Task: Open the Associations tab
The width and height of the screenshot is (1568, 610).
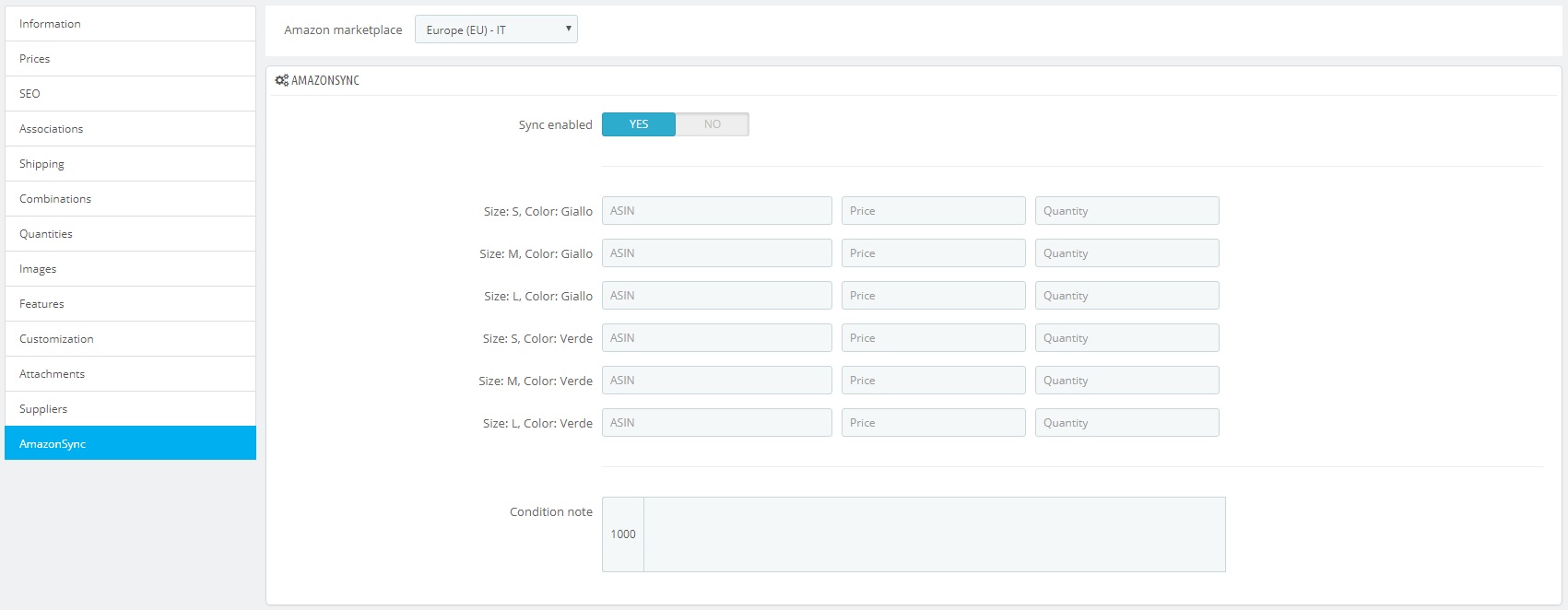Action: [x=130, y=129]
